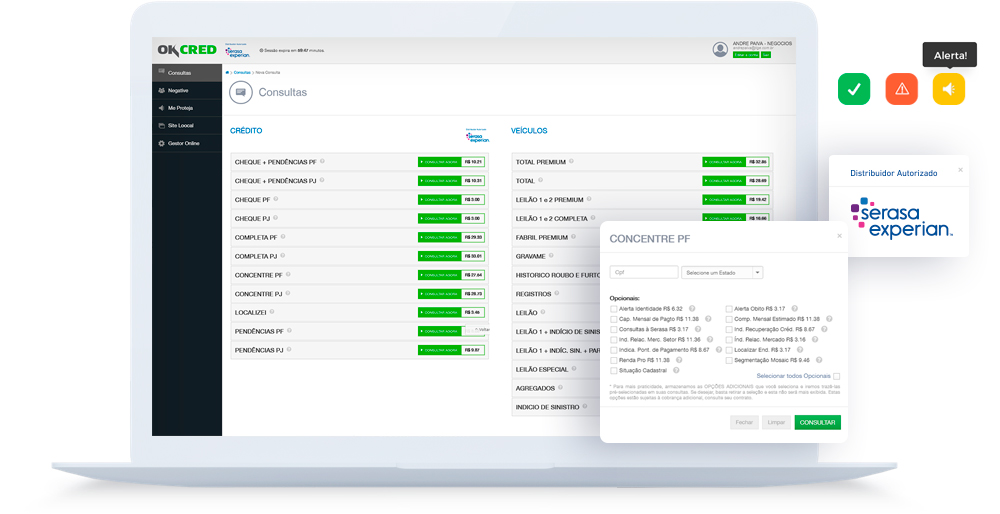Click Consultar Agora for PENDÊNCIAS PJ
The height and width of the screenshot is (514, 1000).
[x=440, y=350]
